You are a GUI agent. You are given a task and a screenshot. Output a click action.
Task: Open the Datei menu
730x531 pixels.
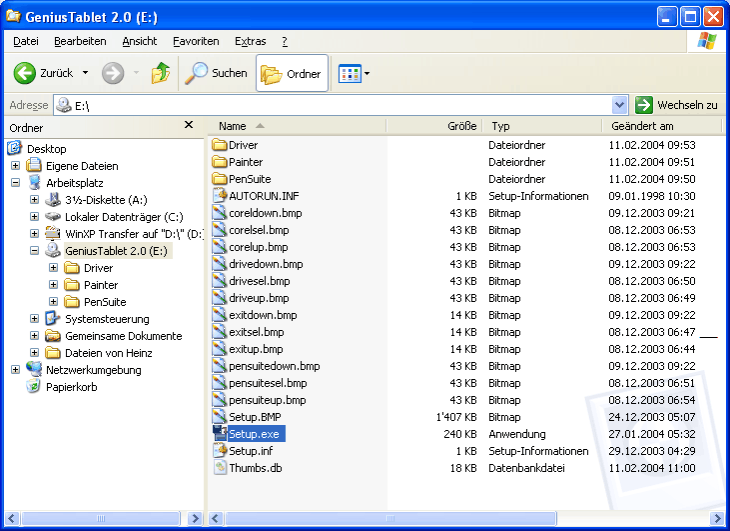coord(26,41)
